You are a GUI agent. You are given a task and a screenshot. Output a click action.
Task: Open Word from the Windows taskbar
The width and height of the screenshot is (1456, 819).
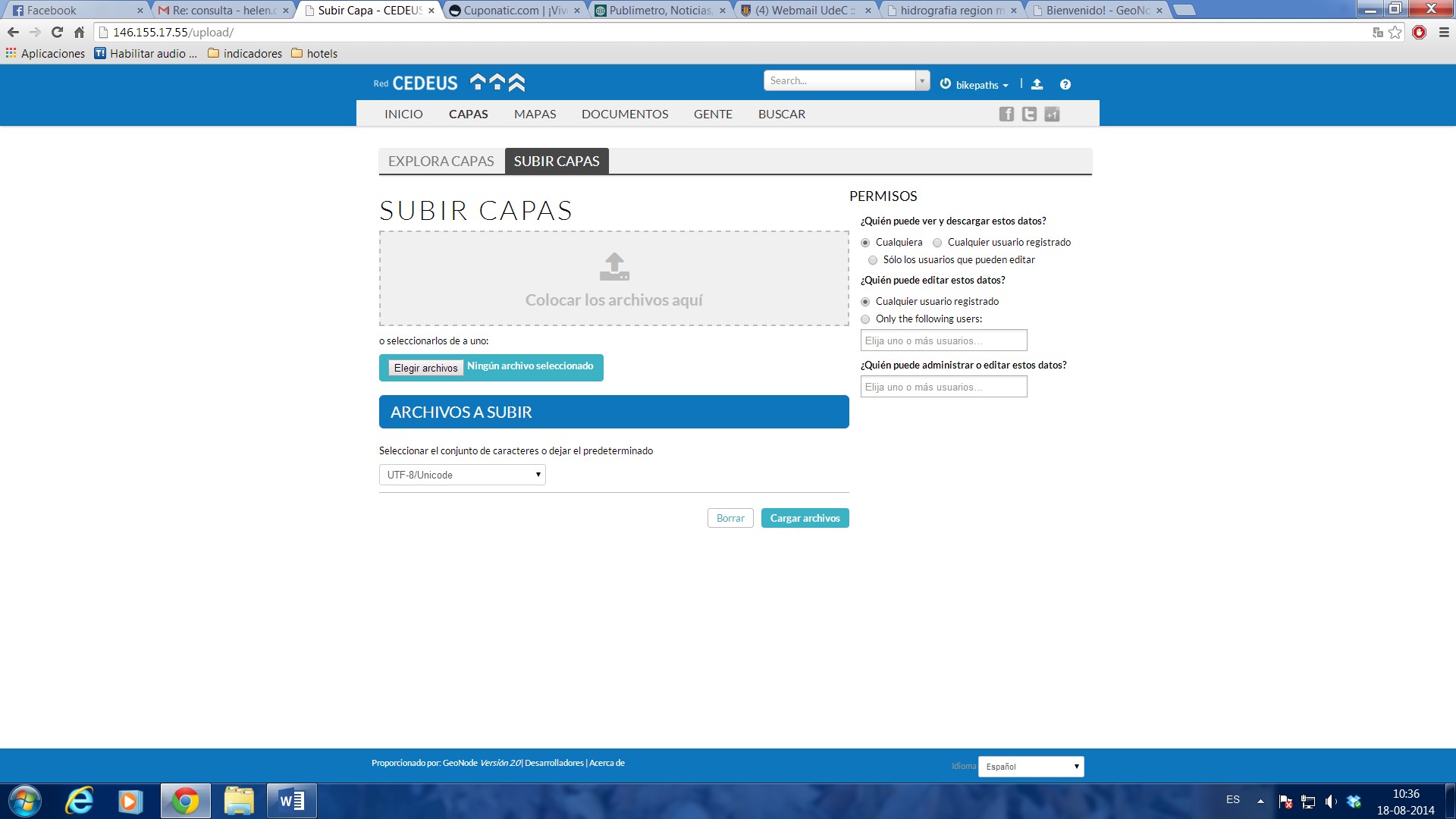pos(291,801)
